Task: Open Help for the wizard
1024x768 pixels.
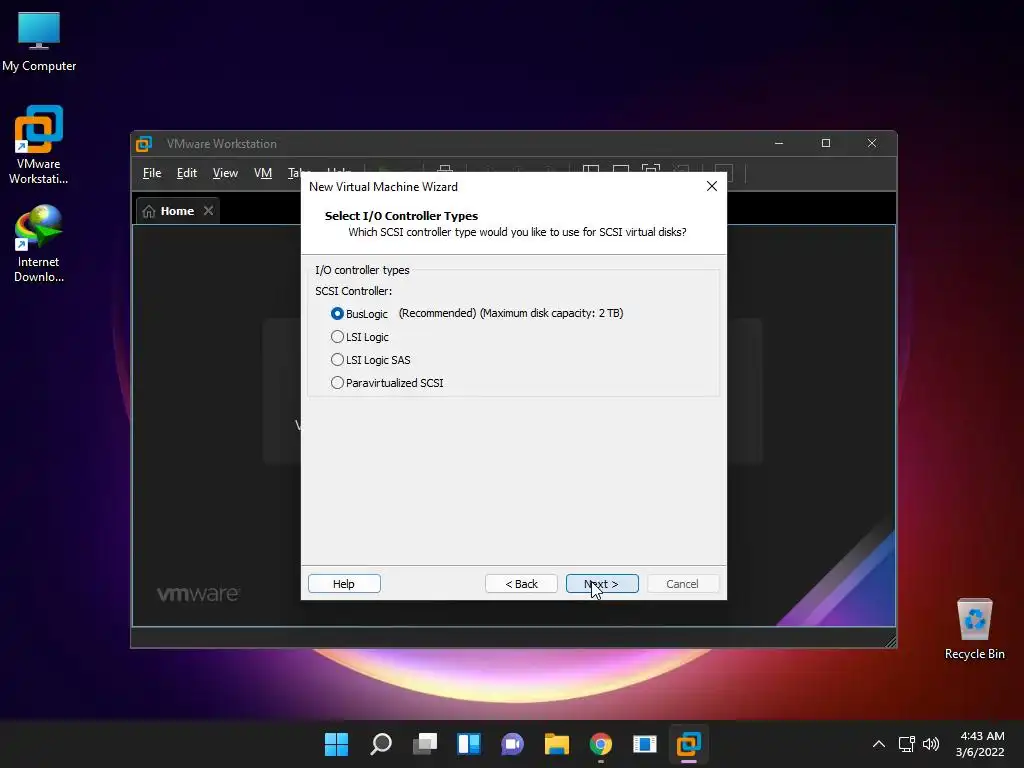Action: click(x=344, y=584)
